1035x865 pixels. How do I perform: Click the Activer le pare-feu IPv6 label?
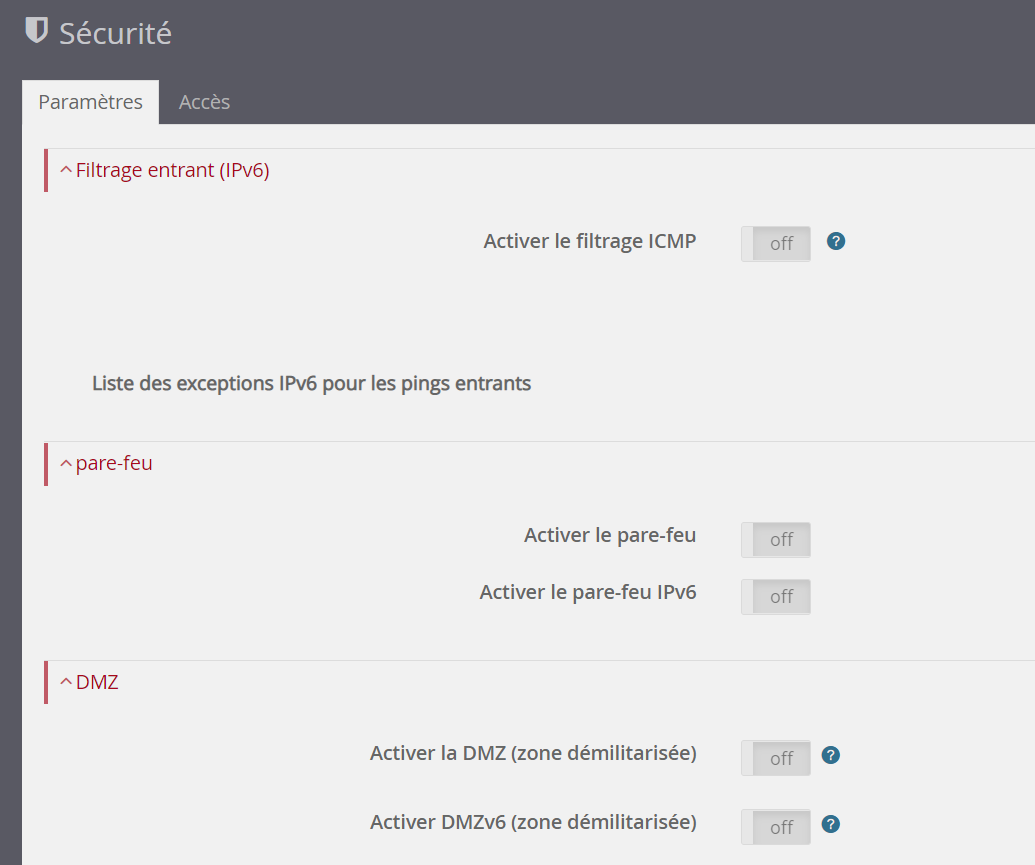click(587, 592)
